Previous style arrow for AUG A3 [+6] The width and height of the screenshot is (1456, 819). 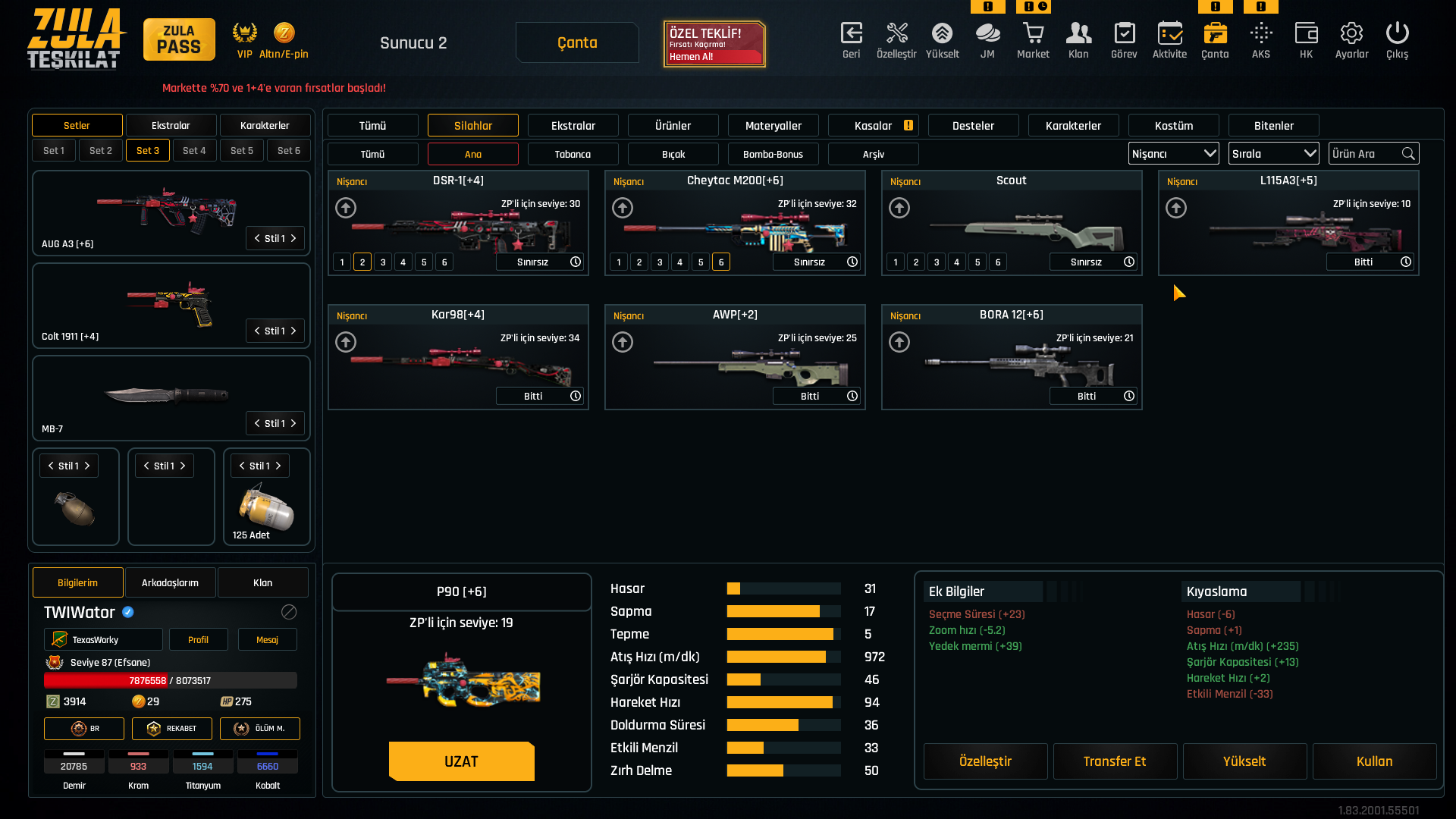click(x=257, y=238)
